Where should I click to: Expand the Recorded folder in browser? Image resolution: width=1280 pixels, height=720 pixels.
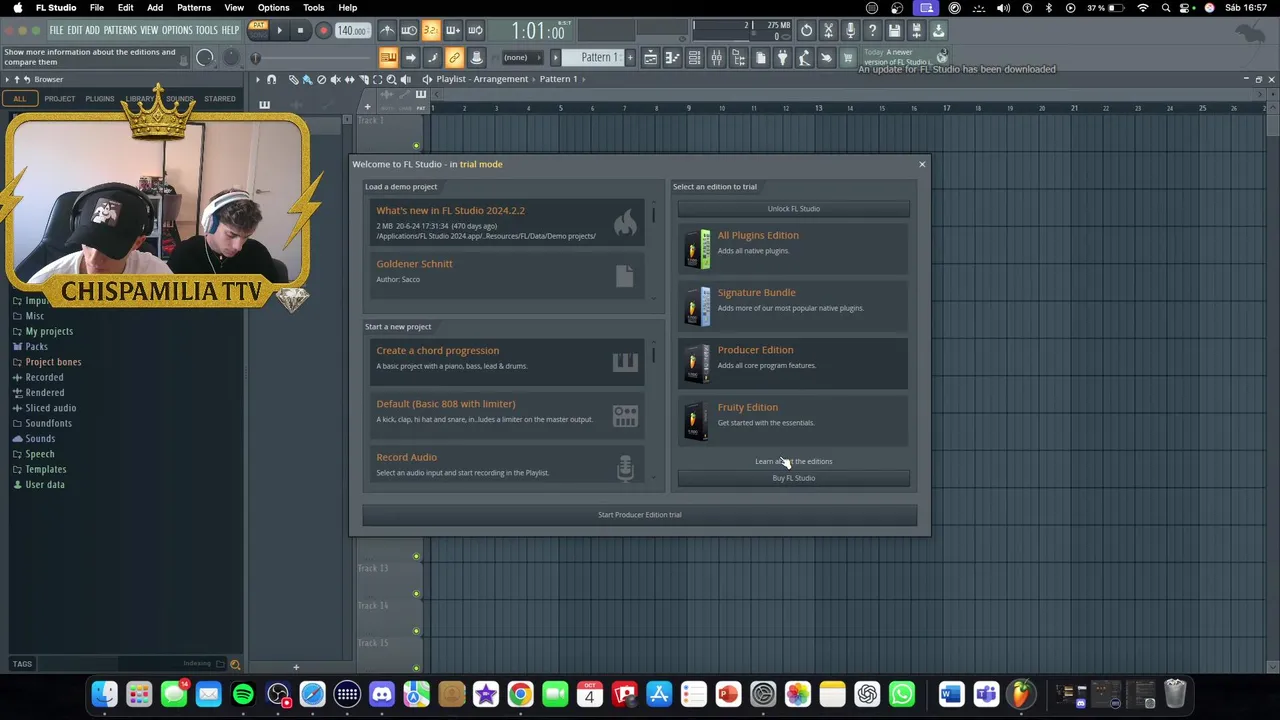pyautogui.click(x=44, y=377)
